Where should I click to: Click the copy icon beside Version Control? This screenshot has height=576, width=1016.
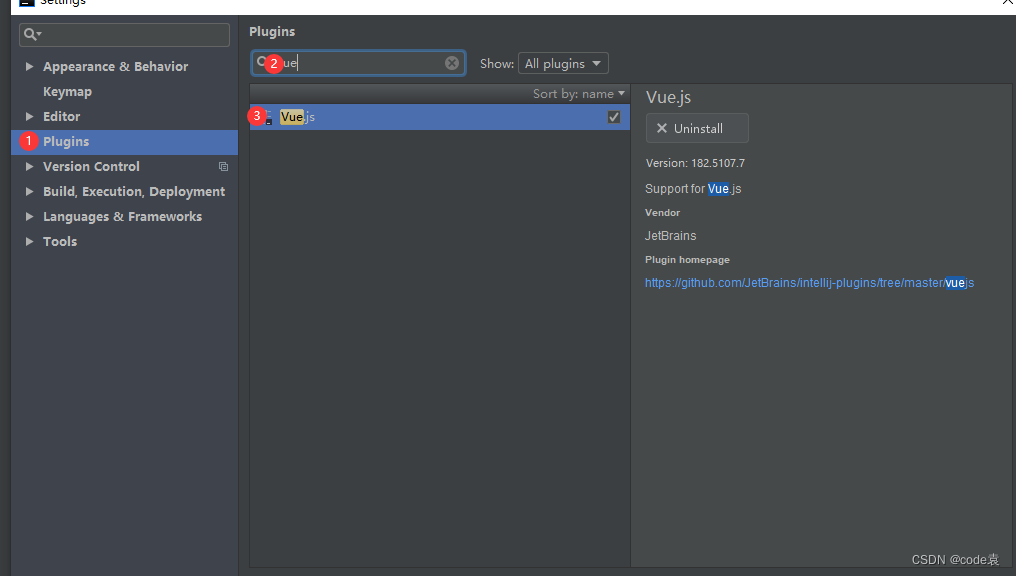[222, 166]
